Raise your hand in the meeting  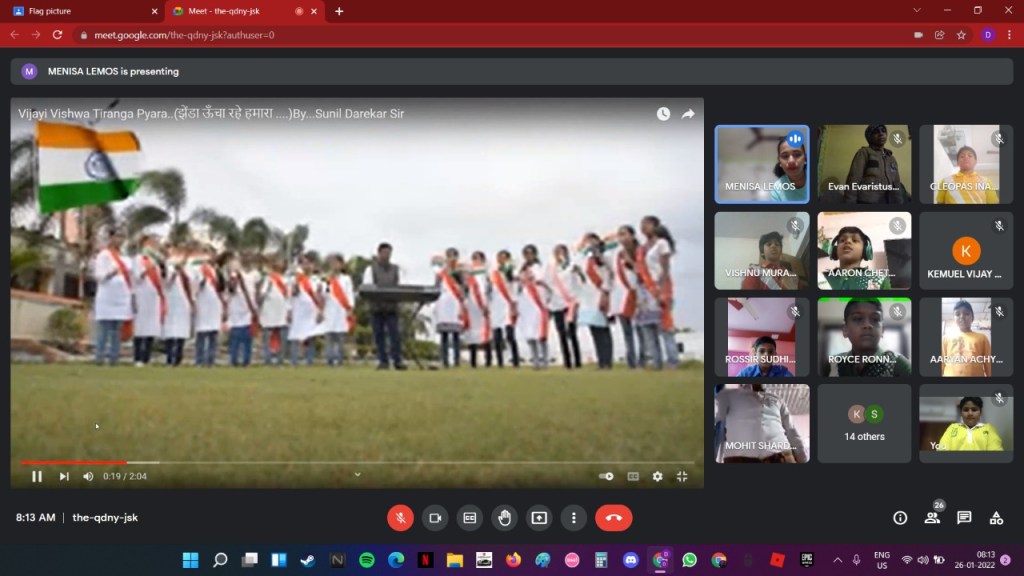pos(505,517)
